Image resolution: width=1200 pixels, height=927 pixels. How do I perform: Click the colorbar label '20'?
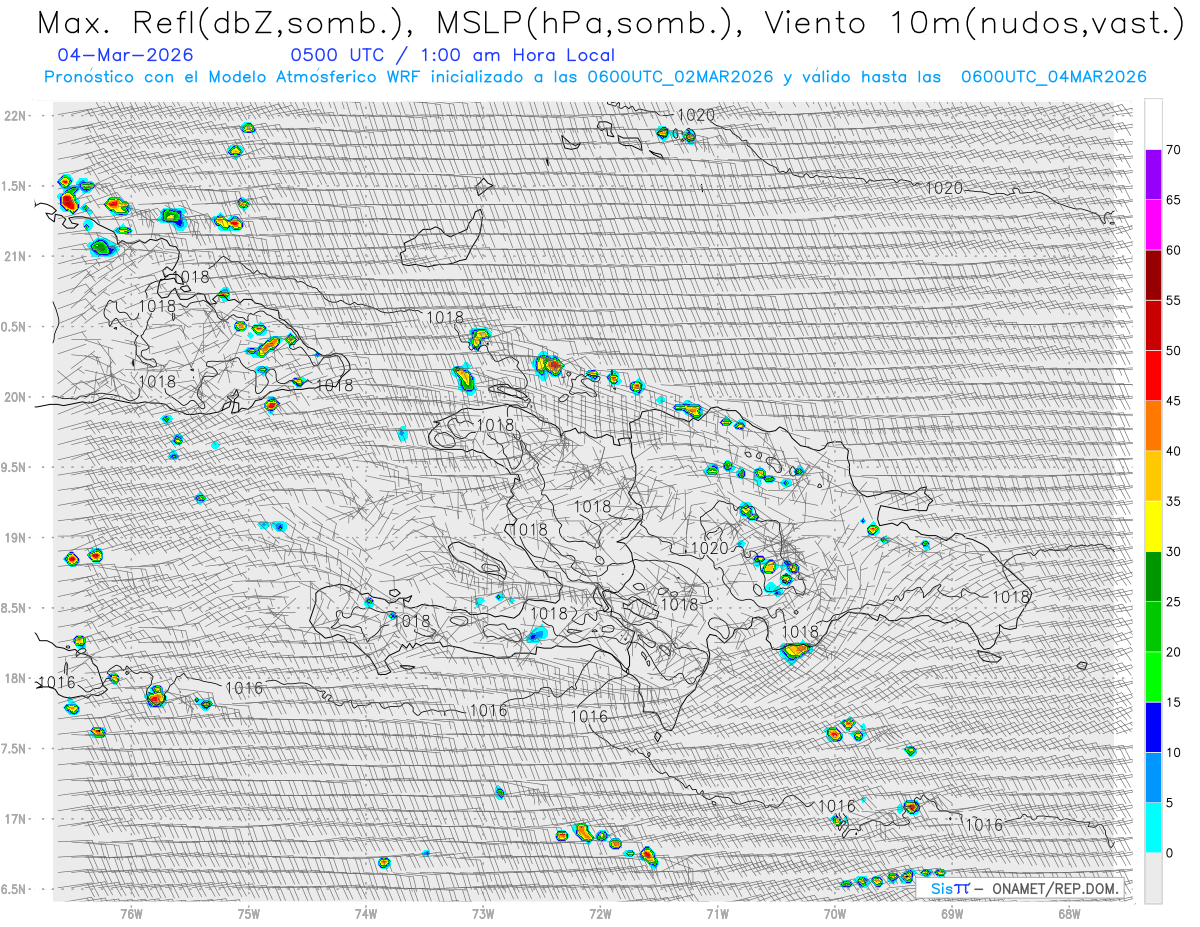1173,652
